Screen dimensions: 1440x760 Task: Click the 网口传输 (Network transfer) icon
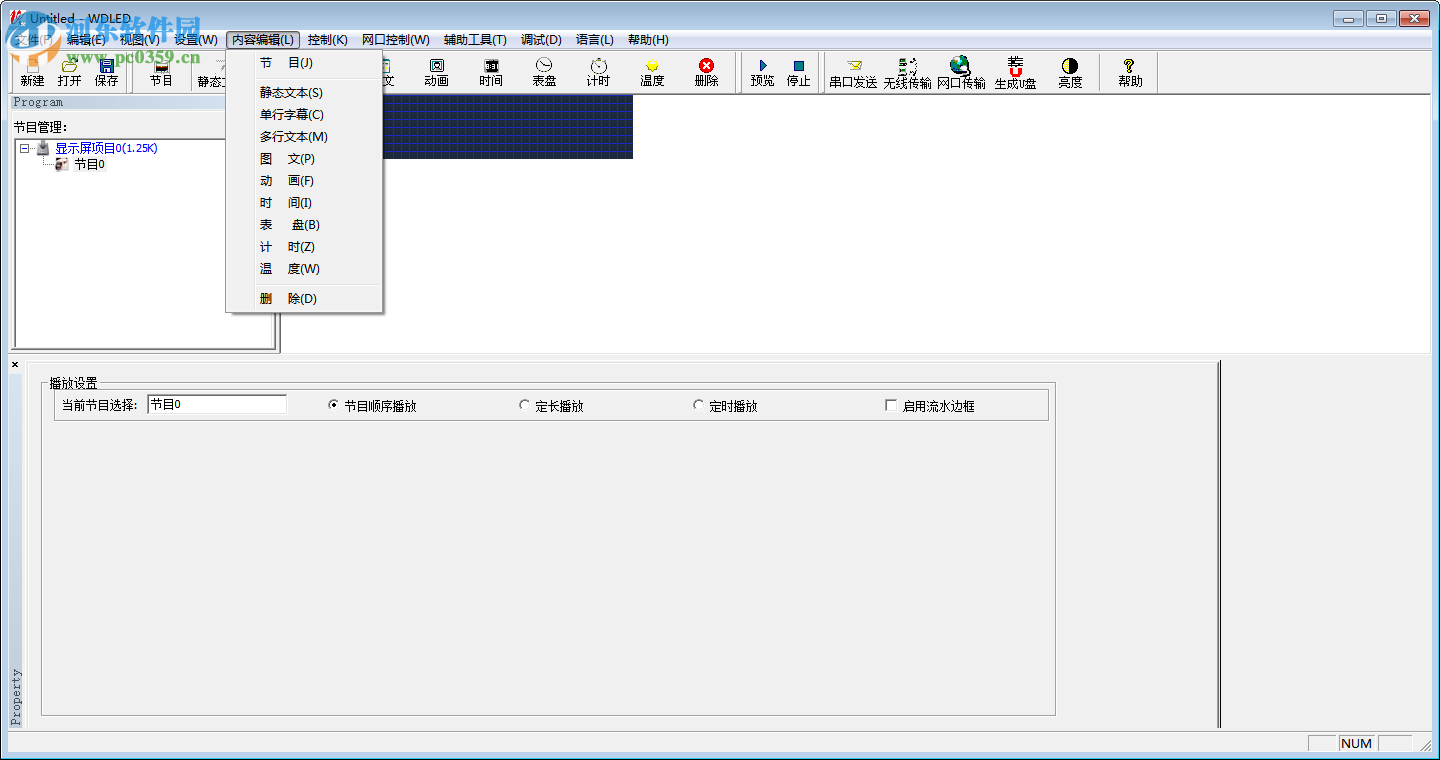point(961,73)
